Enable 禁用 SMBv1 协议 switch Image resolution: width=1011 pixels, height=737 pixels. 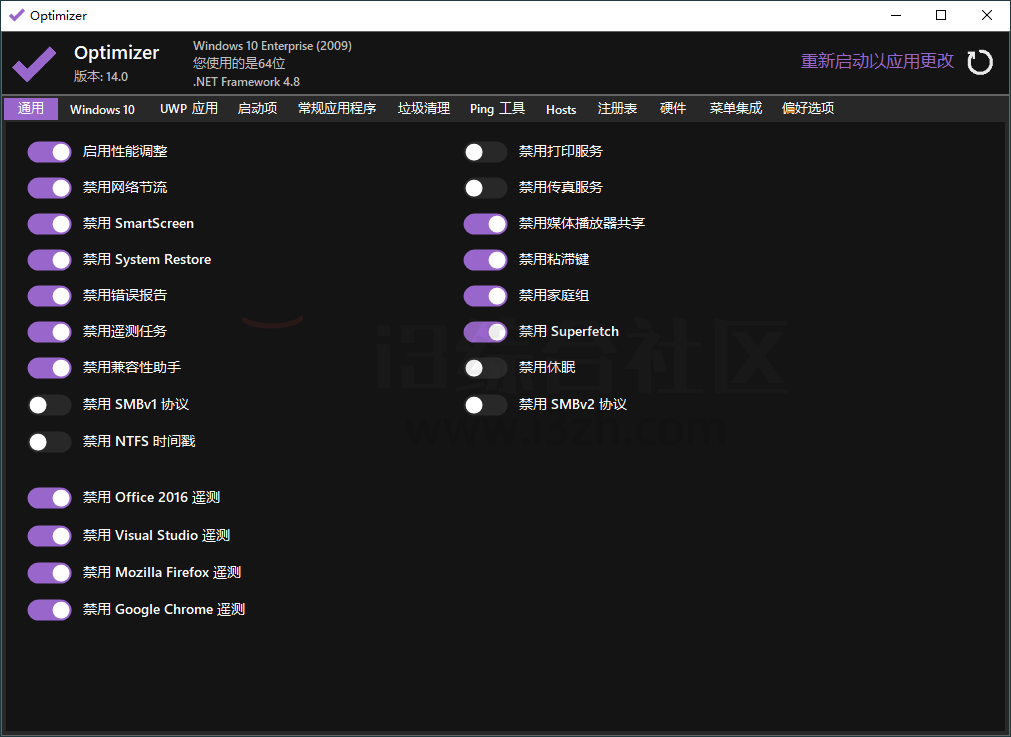coord(50,405)
